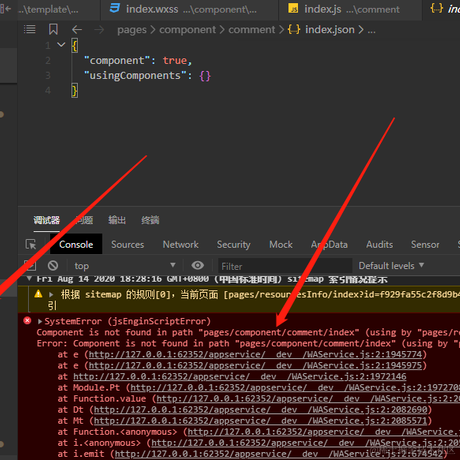
Task: Expand the sitemap warning message
Action: tap(51, 294)
